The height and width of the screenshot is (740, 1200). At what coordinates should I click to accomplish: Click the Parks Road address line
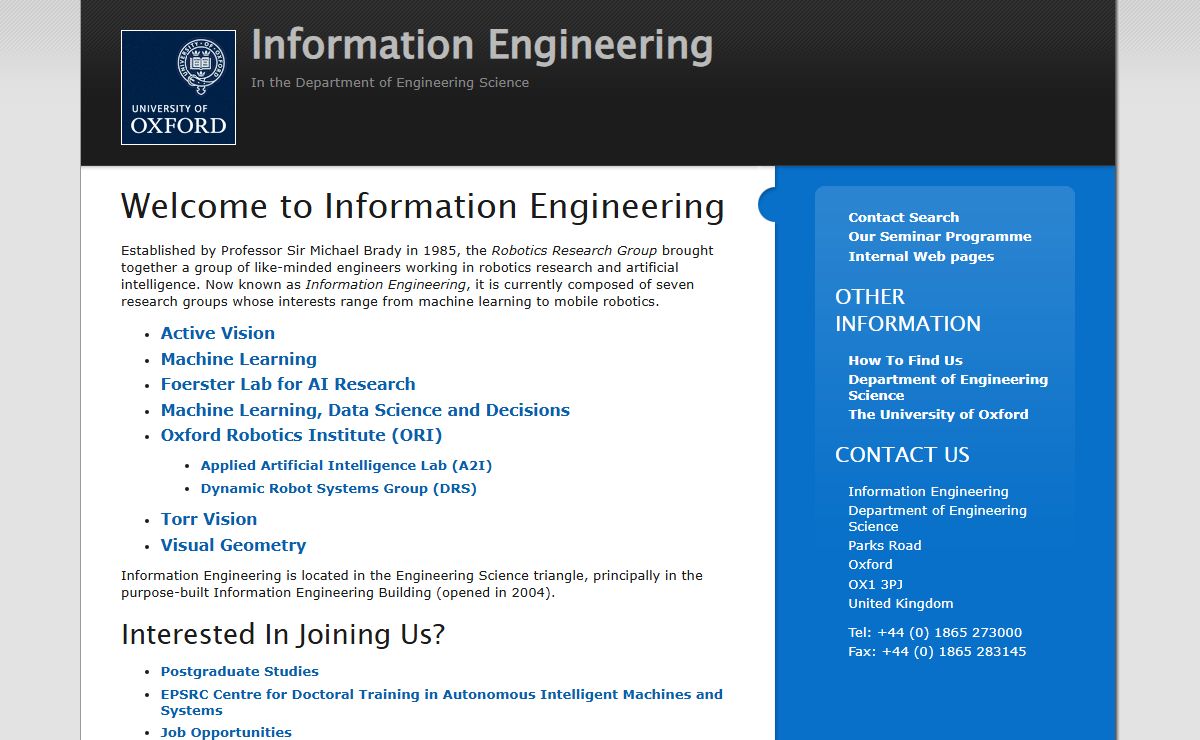(x=885, y=545)
